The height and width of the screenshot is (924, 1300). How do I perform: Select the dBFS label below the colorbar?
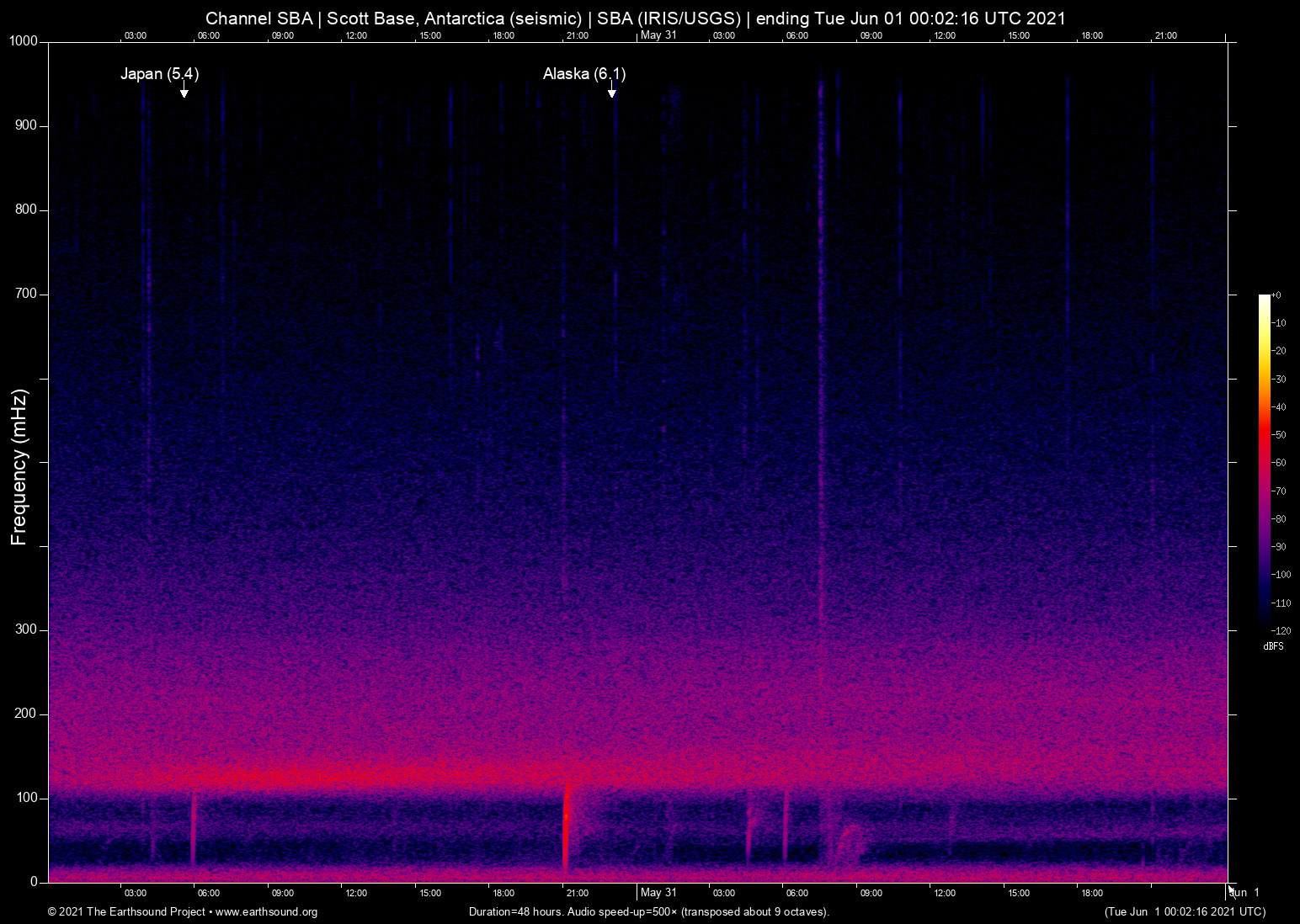(x=1274, y=646)
